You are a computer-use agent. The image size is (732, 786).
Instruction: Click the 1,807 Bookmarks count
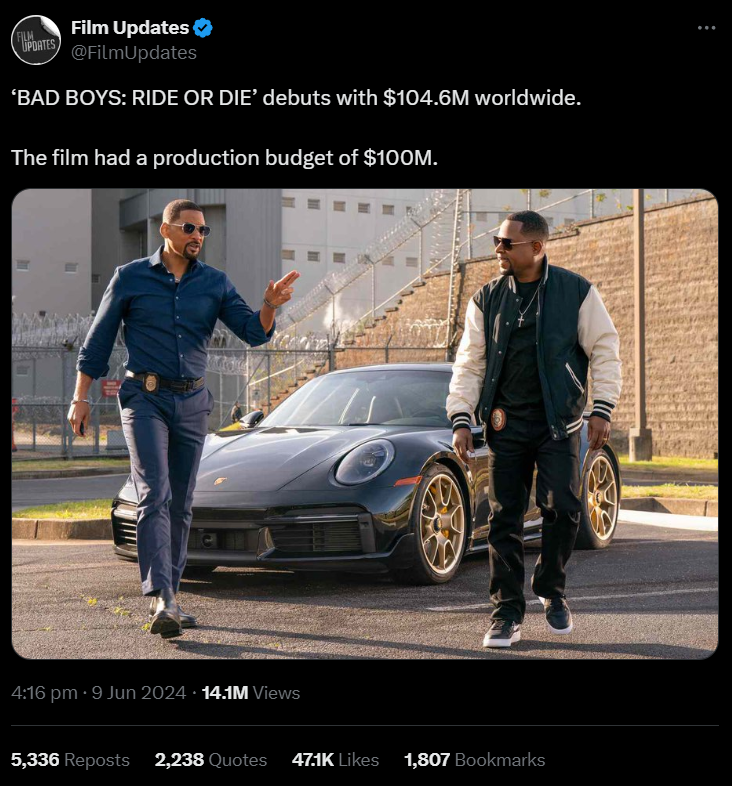(474, 760)
